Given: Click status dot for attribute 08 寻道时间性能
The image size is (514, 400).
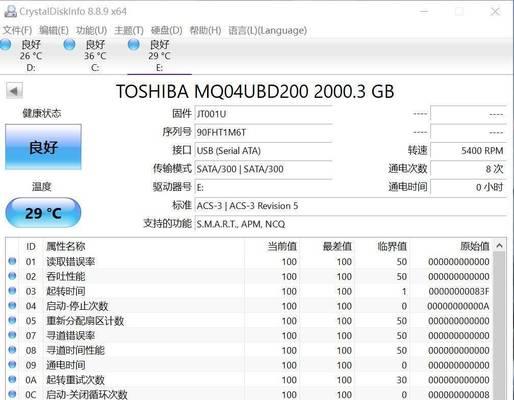Looking at the screenshot, I should pos(12,350).
